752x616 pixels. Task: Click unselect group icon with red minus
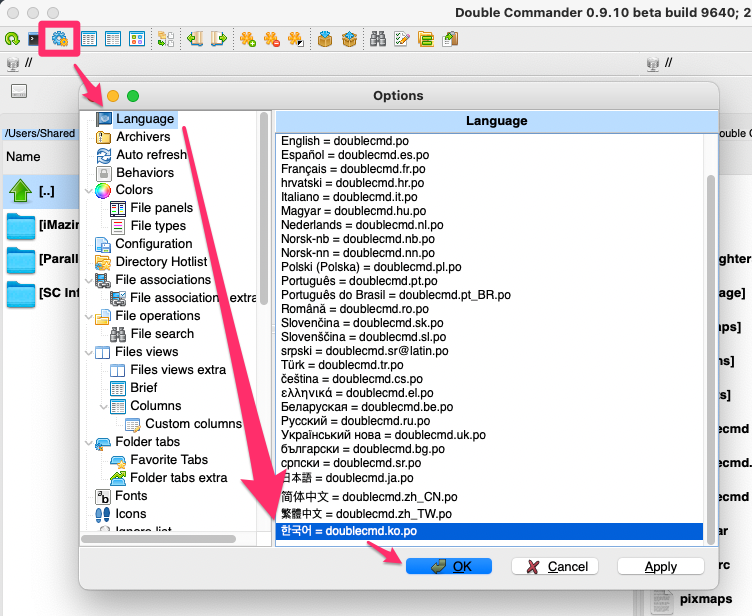click(272, 39)
